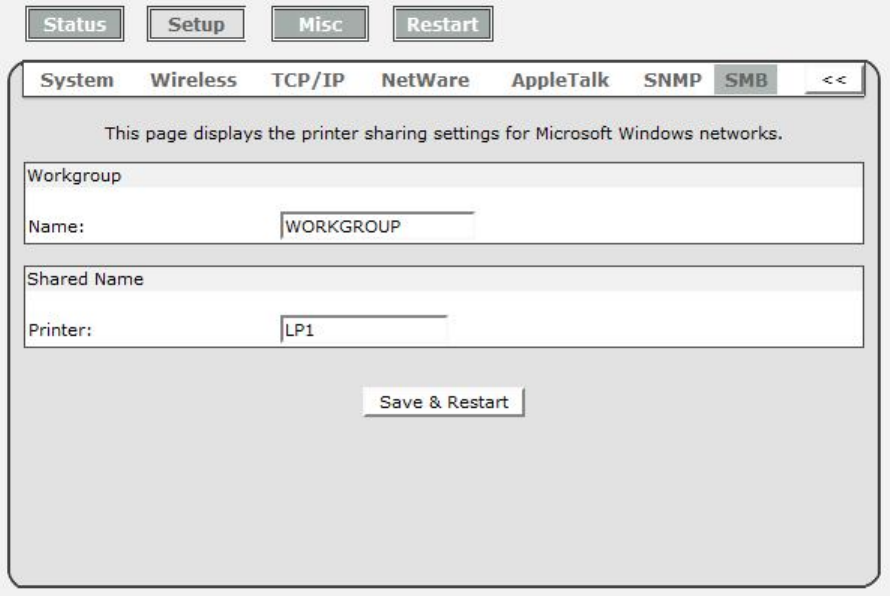
Task: Click the "Name:" field label
Action: (51, 226)
